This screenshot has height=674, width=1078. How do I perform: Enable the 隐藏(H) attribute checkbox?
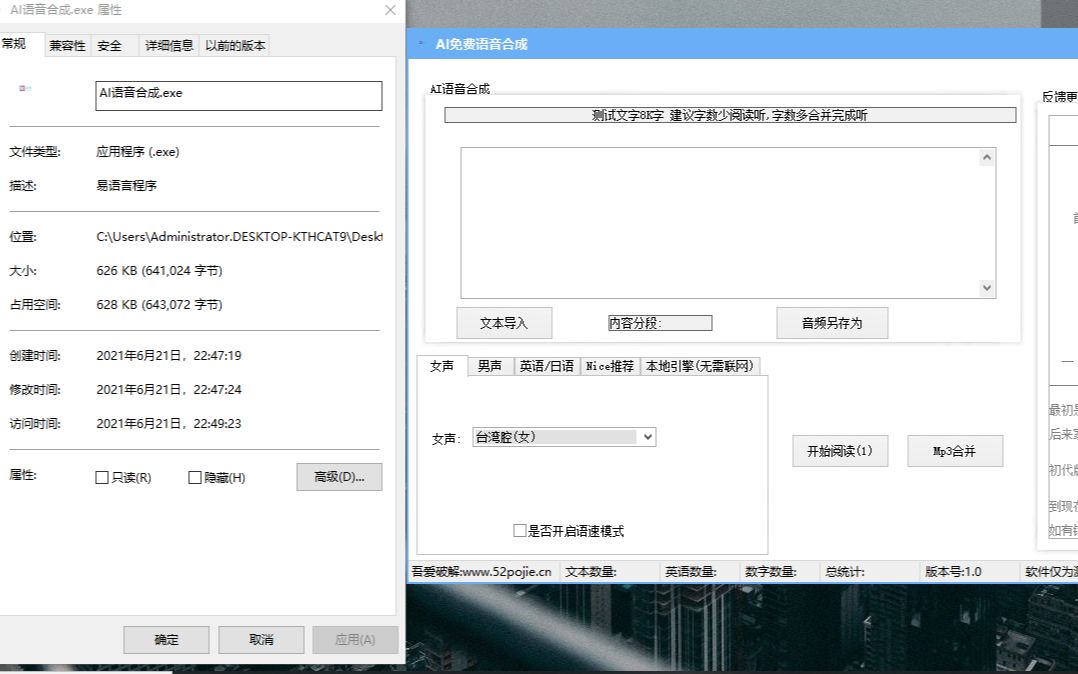[195, 477]
